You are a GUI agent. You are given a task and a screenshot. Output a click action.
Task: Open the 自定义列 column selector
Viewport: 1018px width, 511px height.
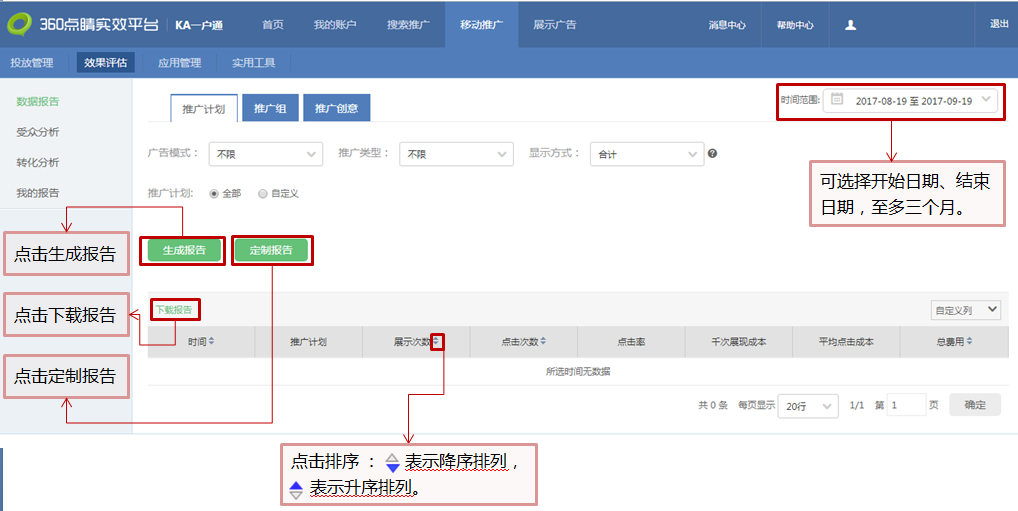click(x=964, y=310)
